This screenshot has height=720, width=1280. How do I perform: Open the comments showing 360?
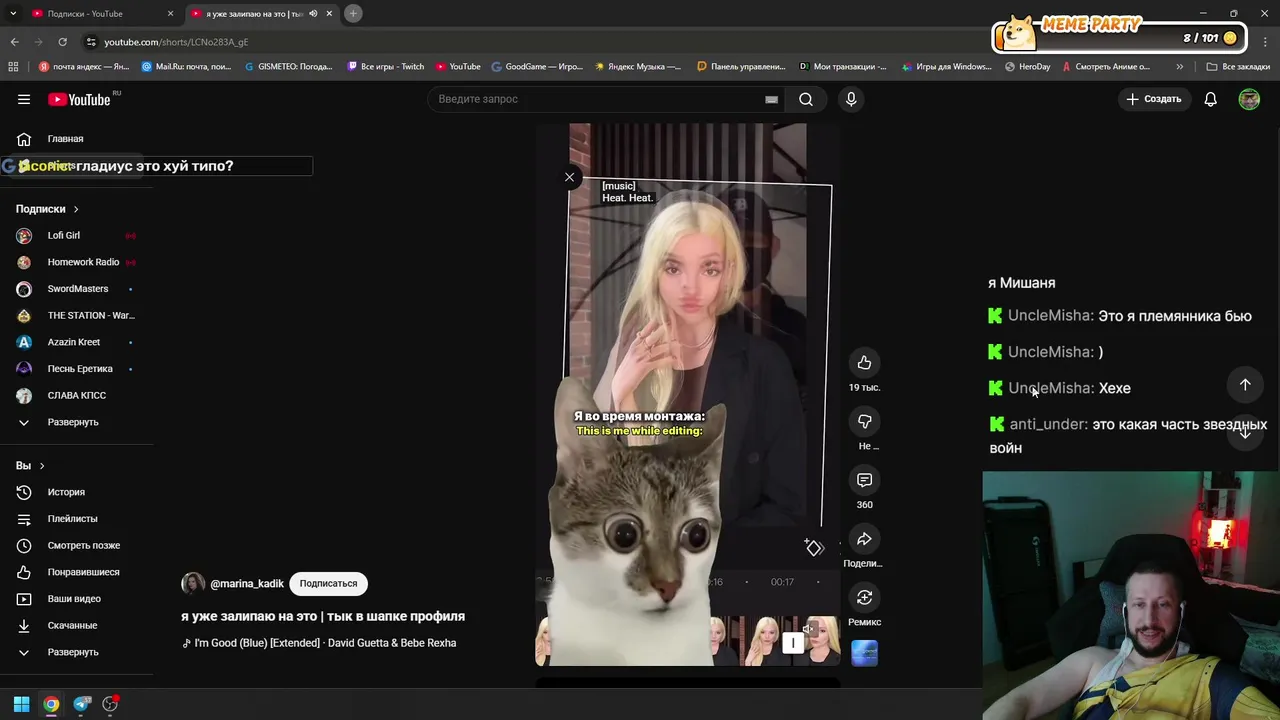click(x=864, y=480)
